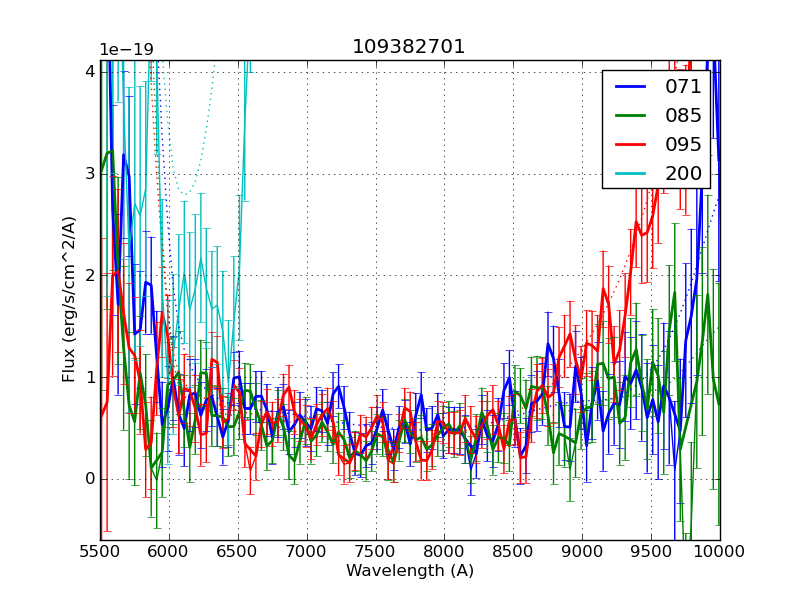Select the cyan line sample for 200

(630, 173)
